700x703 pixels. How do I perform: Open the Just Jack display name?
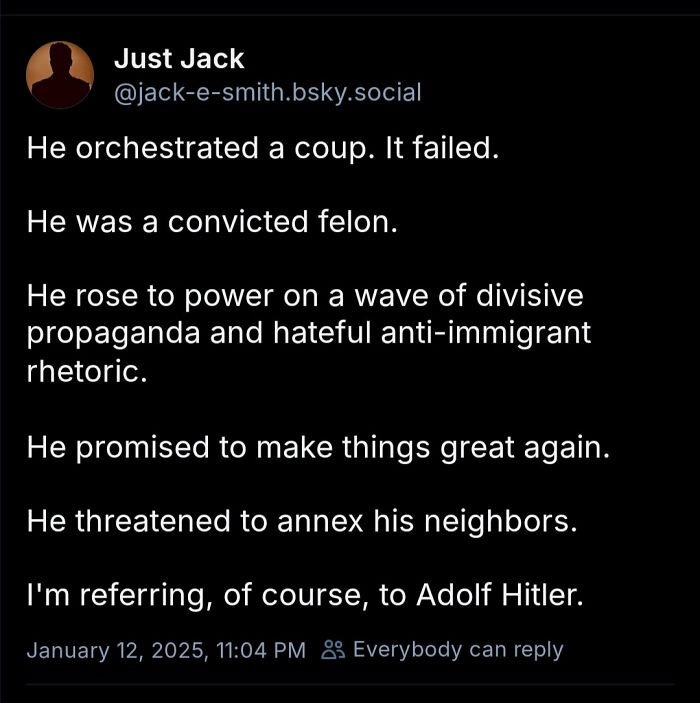(x=179, y=59)
